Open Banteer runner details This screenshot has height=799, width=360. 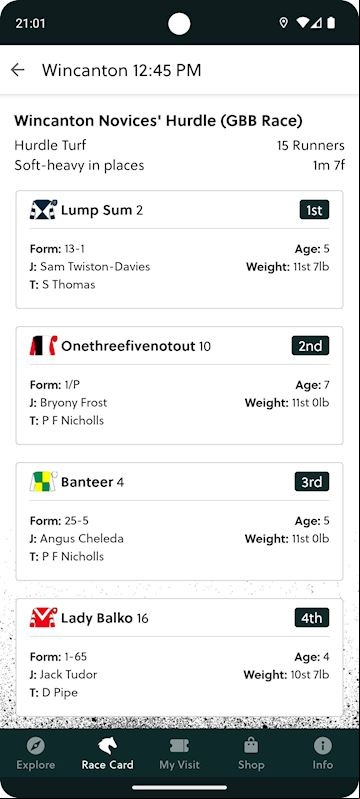179,521
